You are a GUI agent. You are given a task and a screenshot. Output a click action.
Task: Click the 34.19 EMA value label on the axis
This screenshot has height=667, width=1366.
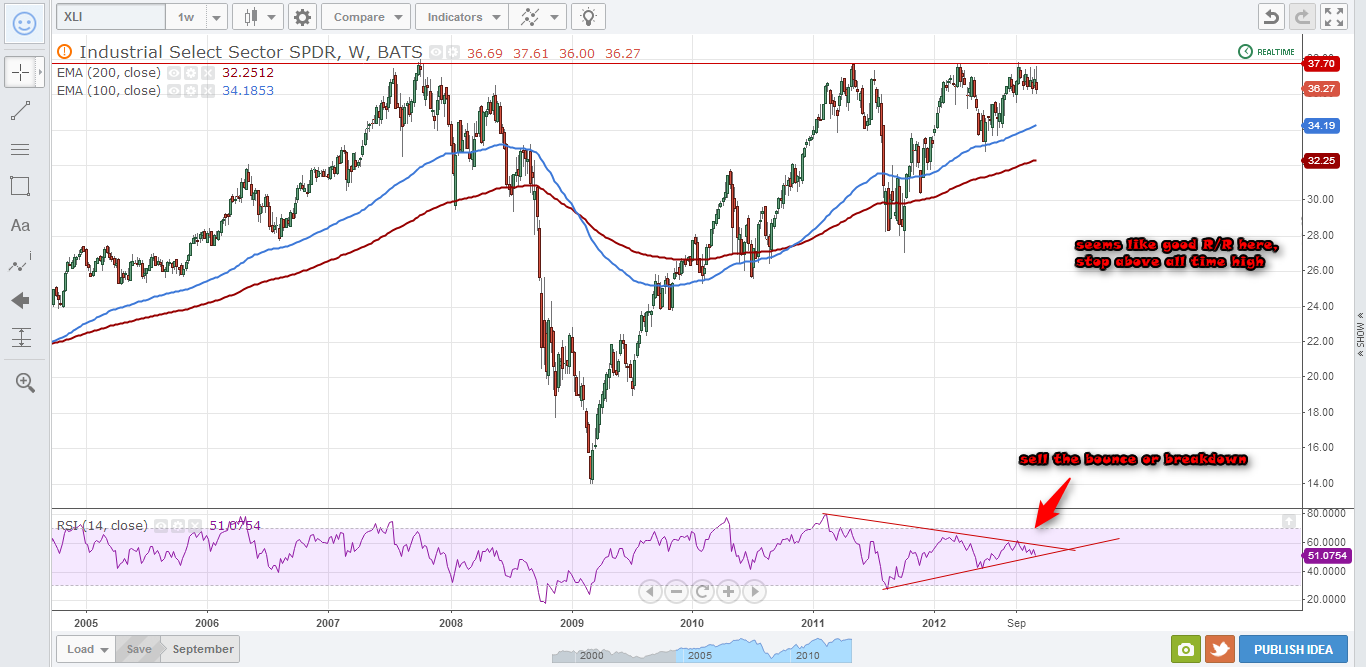(x=1319, y=126)
